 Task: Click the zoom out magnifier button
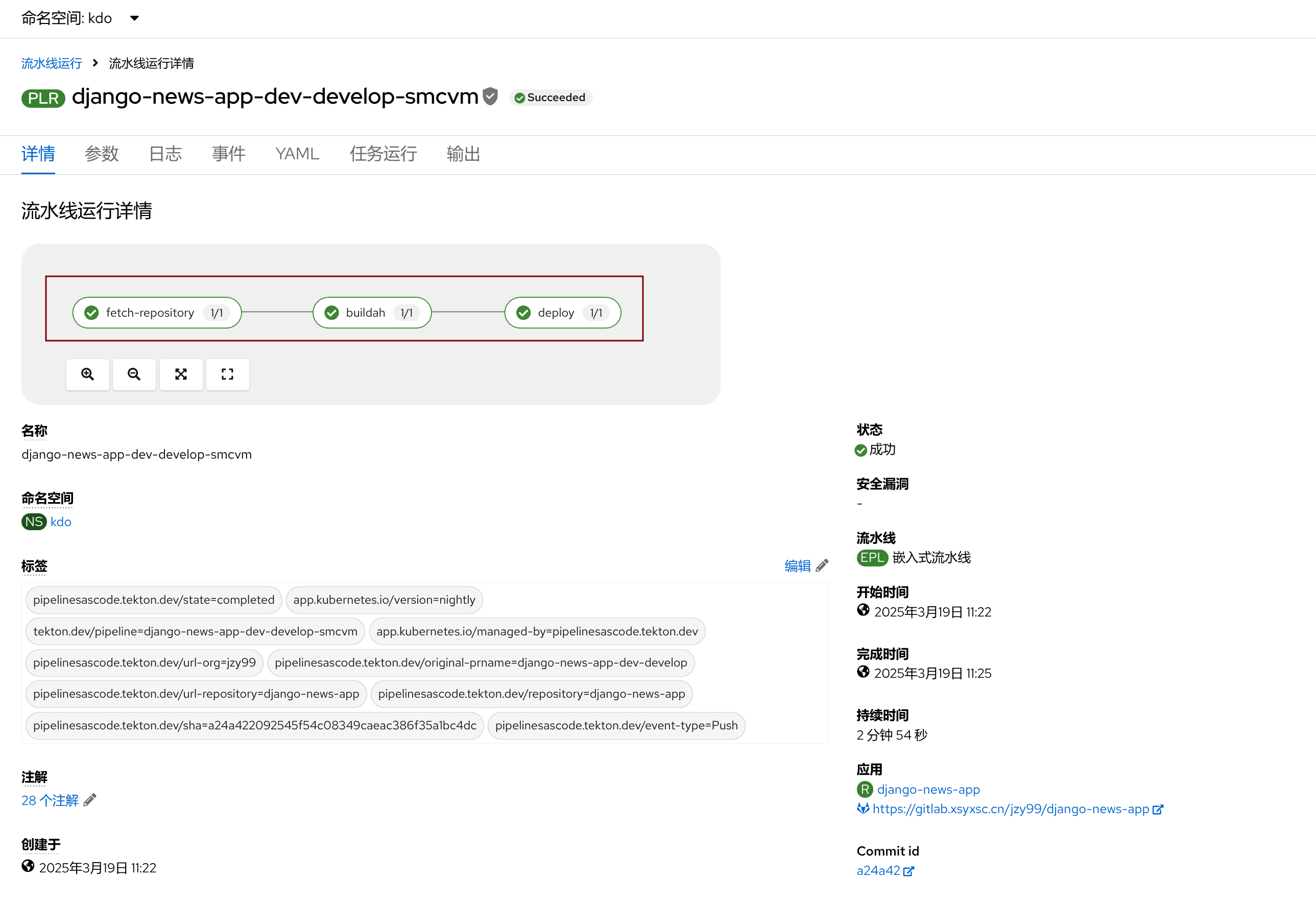(134, 374)
